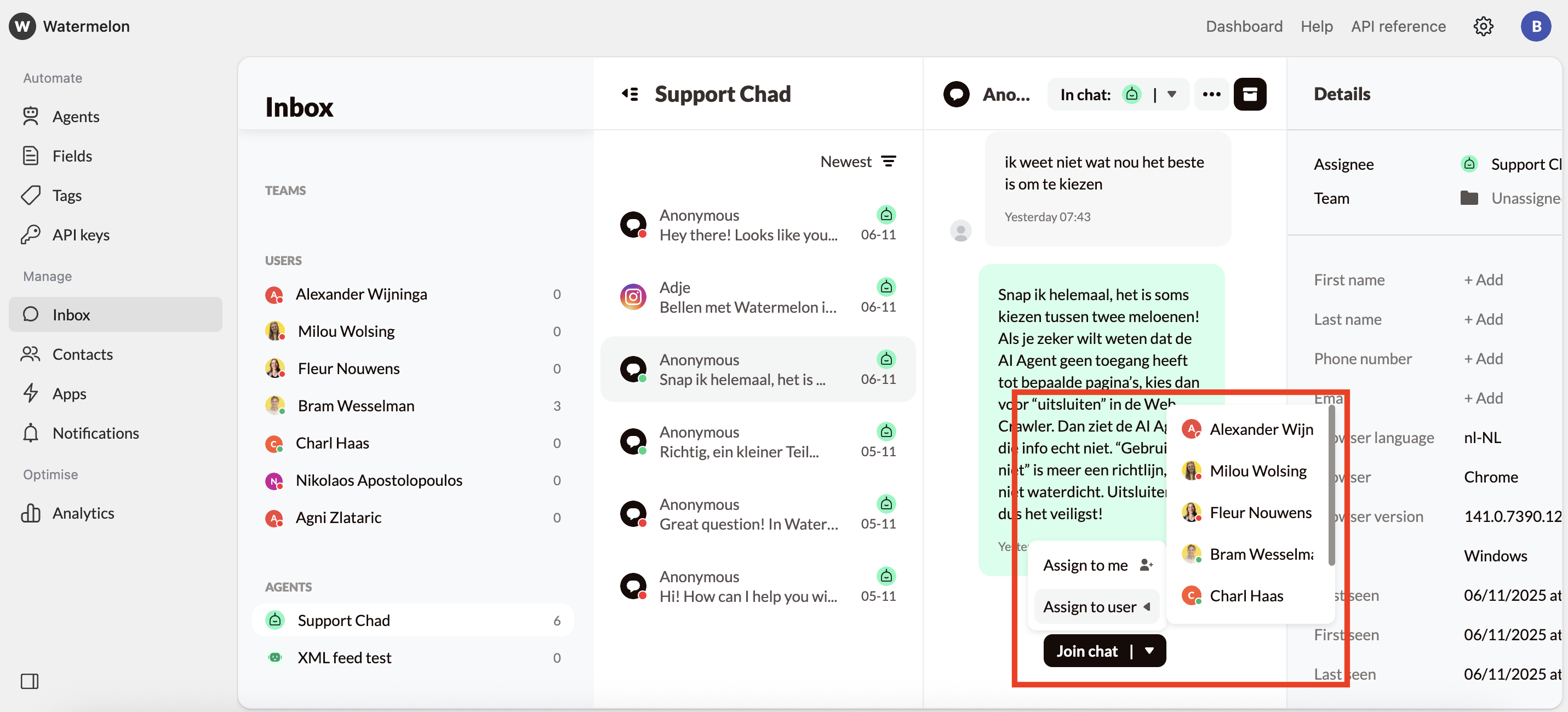This screenshot has height=712, width=1568.
Task: Click the sort filter icon beside Newest
Action: pyautogui.click(x=889, y=161)
